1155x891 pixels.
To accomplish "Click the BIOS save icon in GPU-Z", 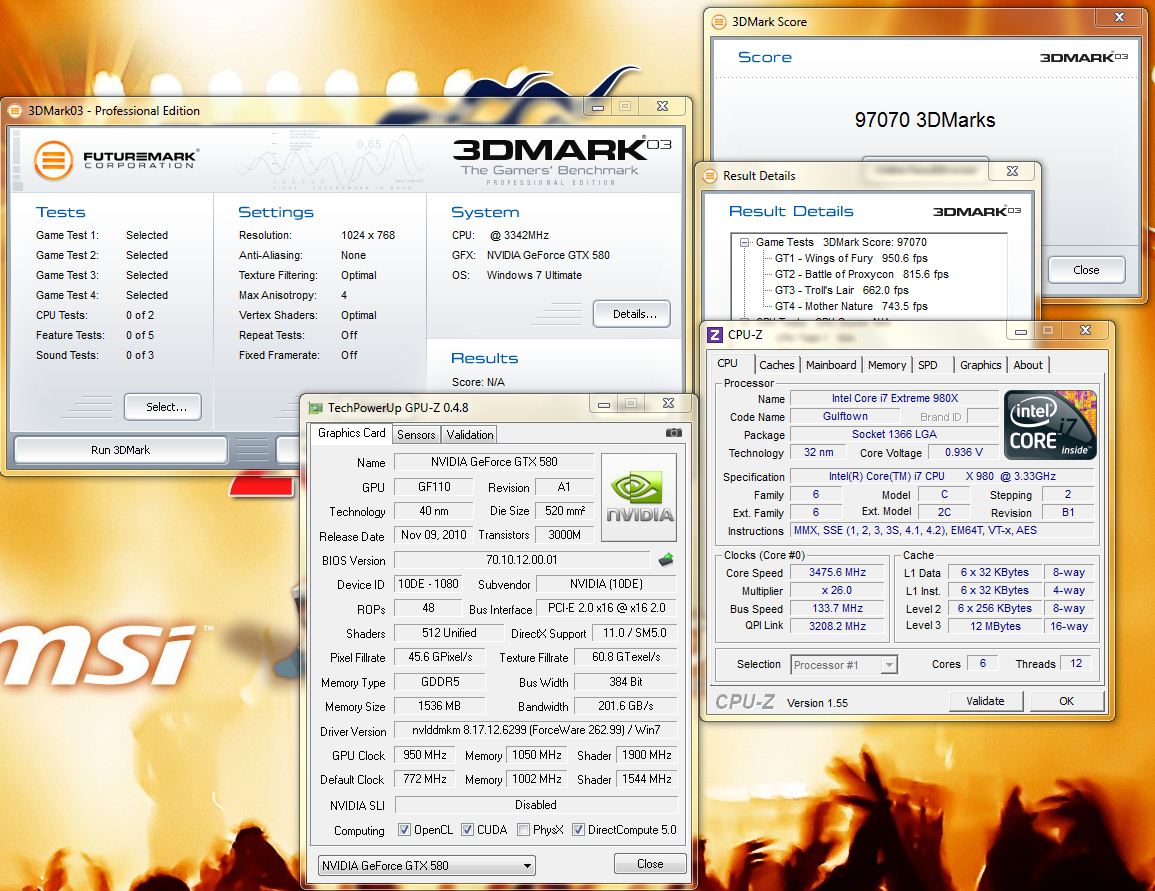I will (x=666, y=560).
